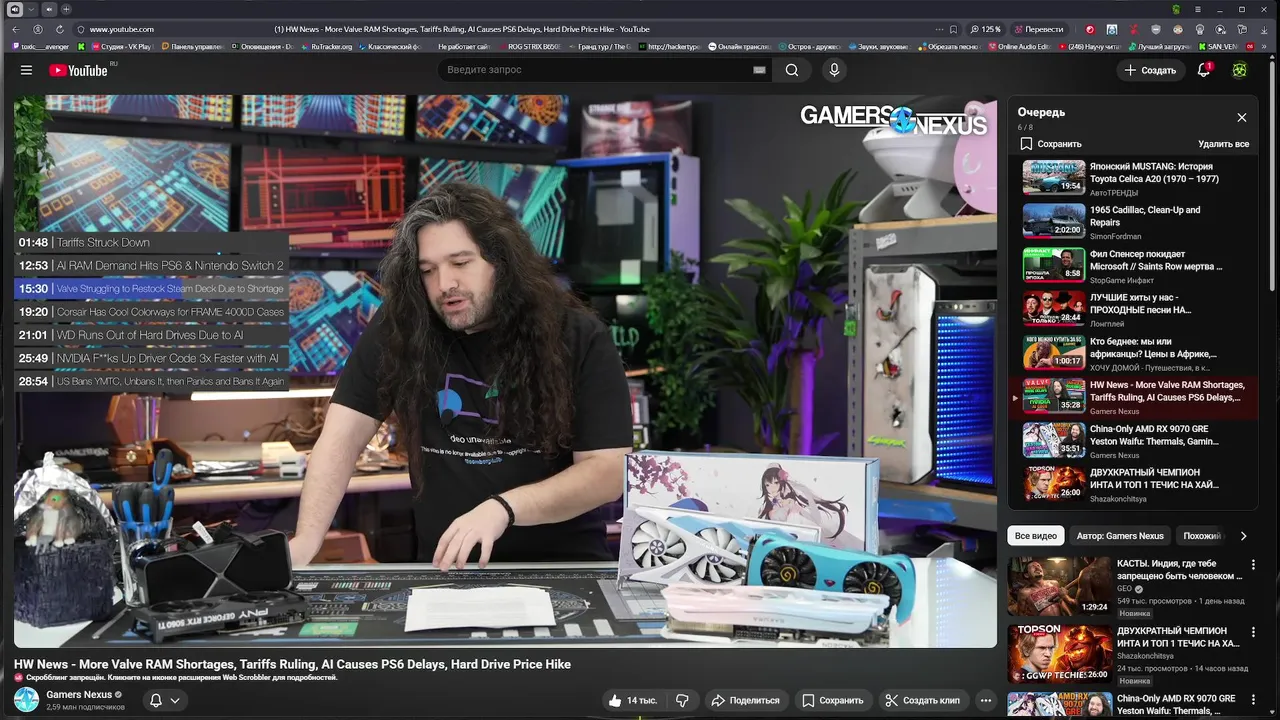This screenshot has width=1280, height=720.
Task: Select the Похожие chip
Action: click(x=1202, y=536)
